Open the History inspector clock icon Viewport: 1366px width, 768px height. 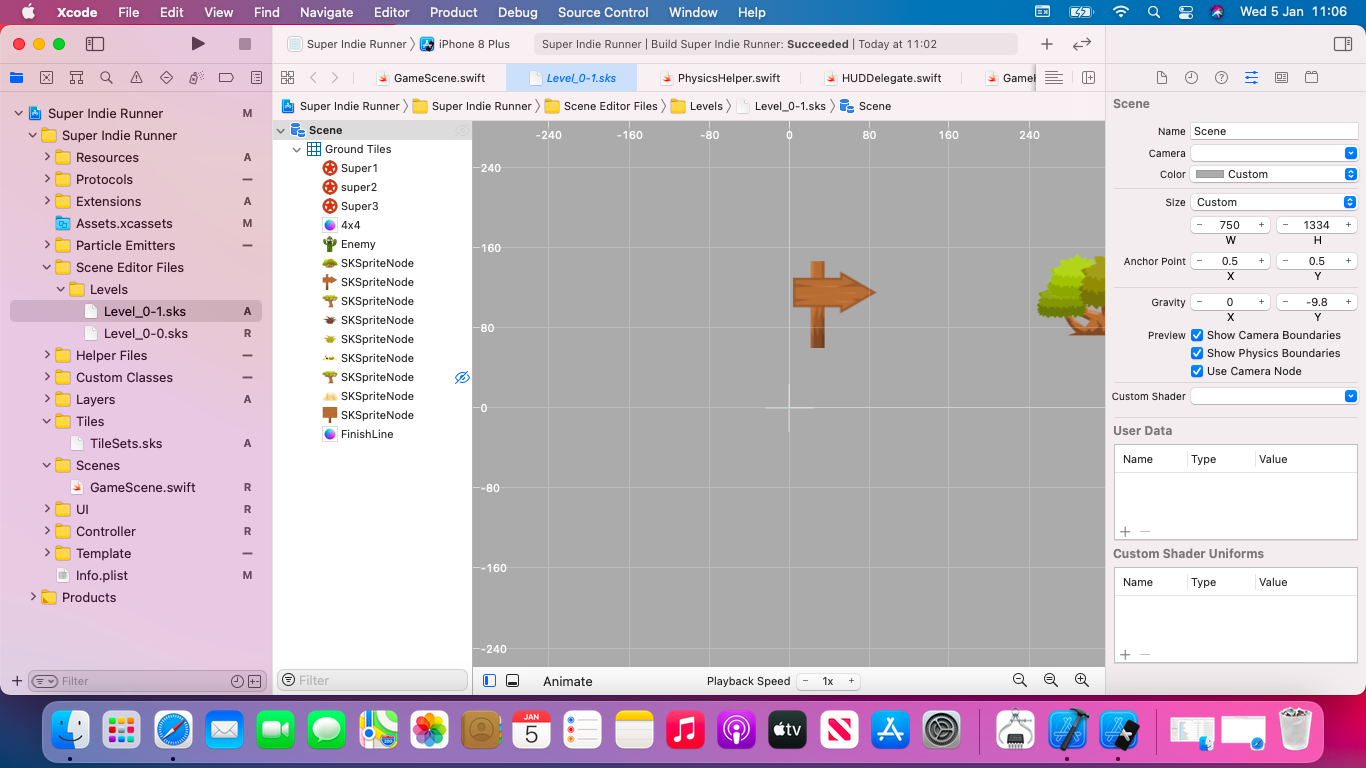click(1190, 77)
